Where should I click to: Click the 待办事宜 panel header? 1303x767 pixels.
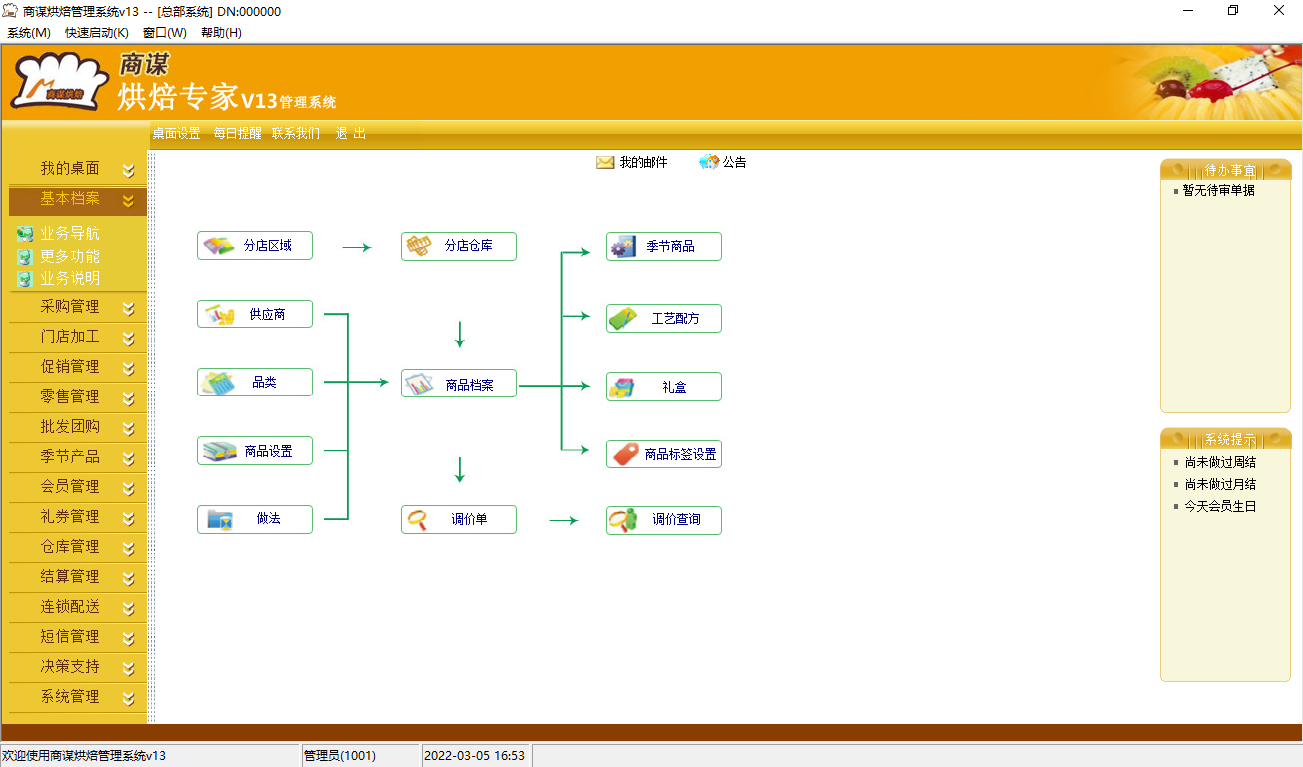[1226, 170]
